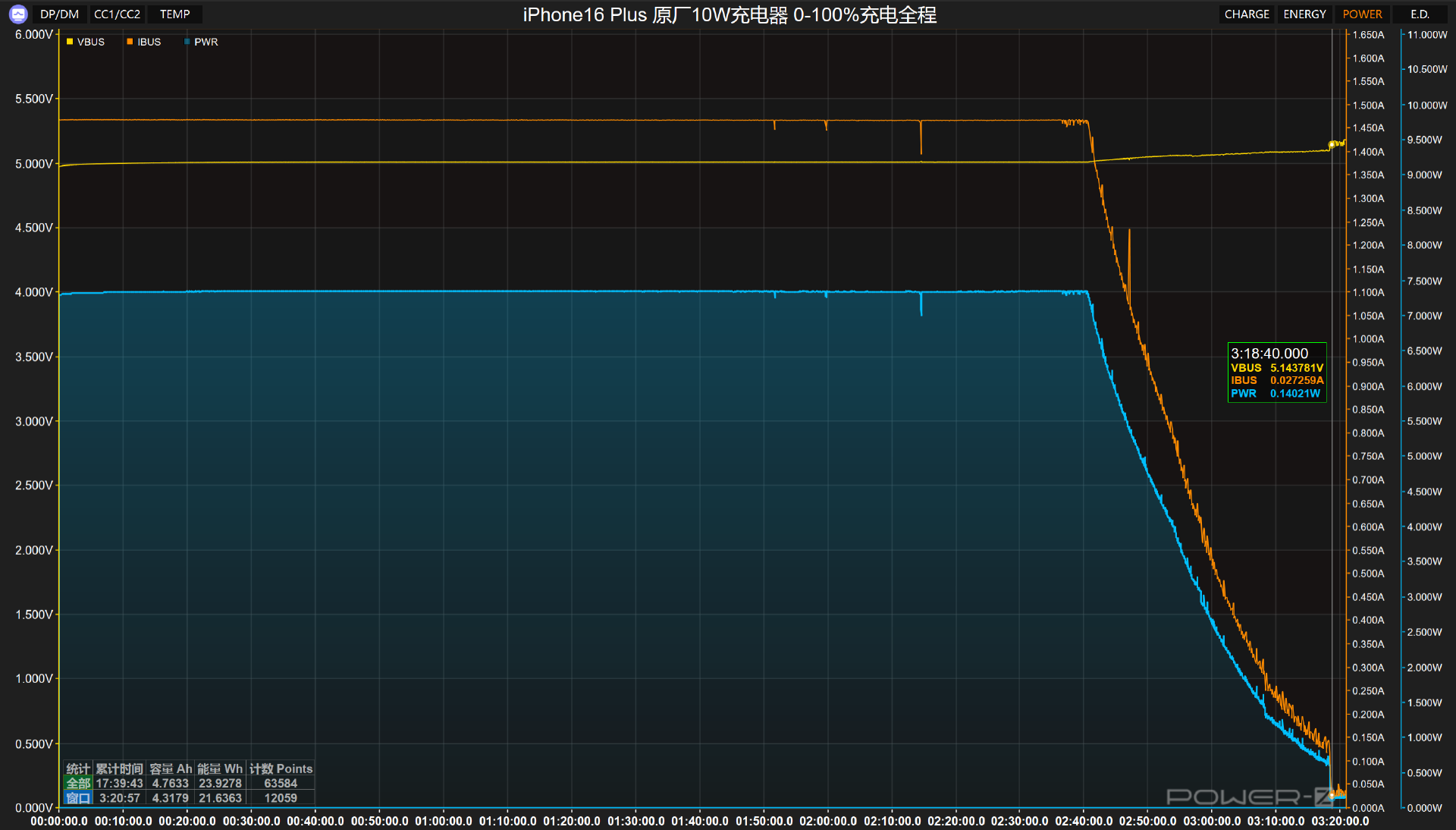Screen dimensions: 1456x830
Task: Click the 4.000V voltage axis label
Action: click(x=34, y=292)
